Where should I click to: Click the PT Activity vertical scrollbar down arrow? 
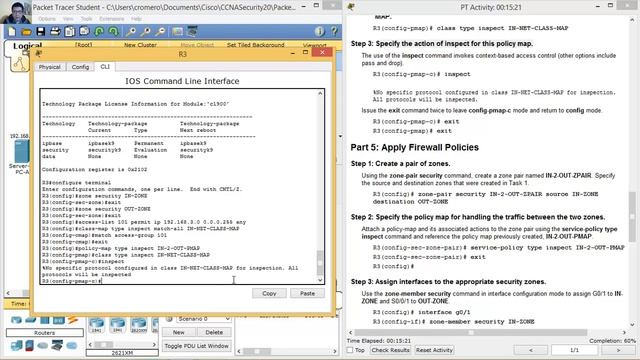632,325
